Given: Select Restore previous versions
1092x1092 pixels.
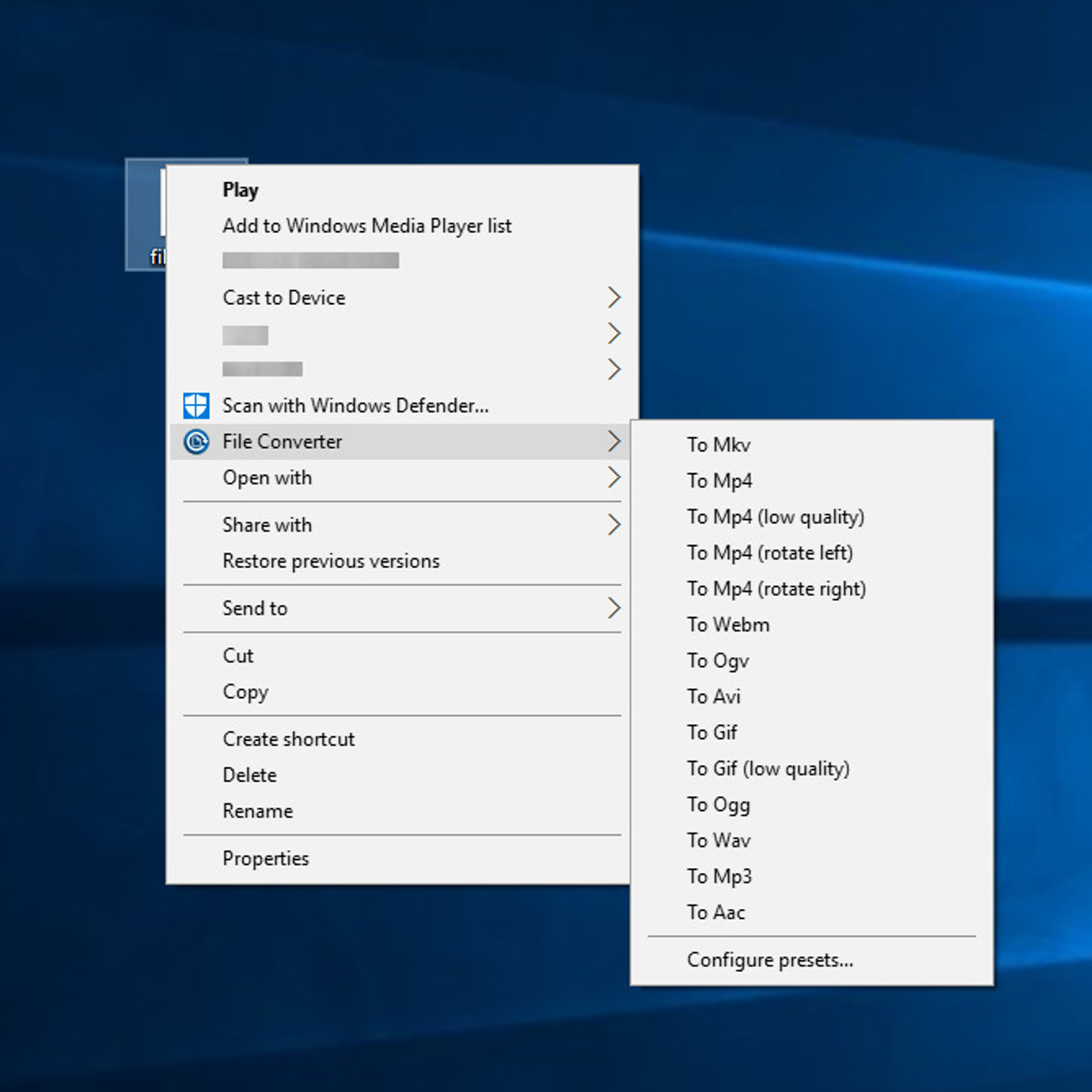Looking at the screenshot, I should [331, 561].
